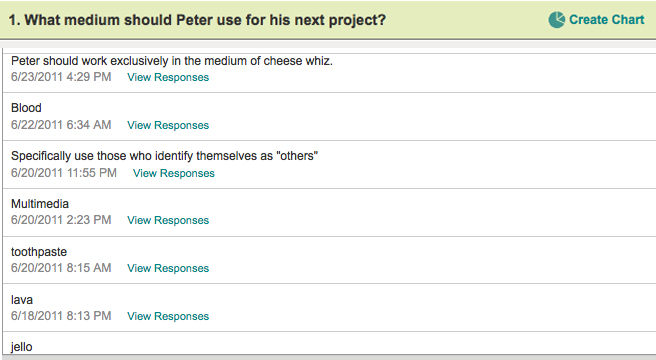Open View Responses under Multimedia
This screenshot has width=656, height=360.
click(x=168, y=220)
